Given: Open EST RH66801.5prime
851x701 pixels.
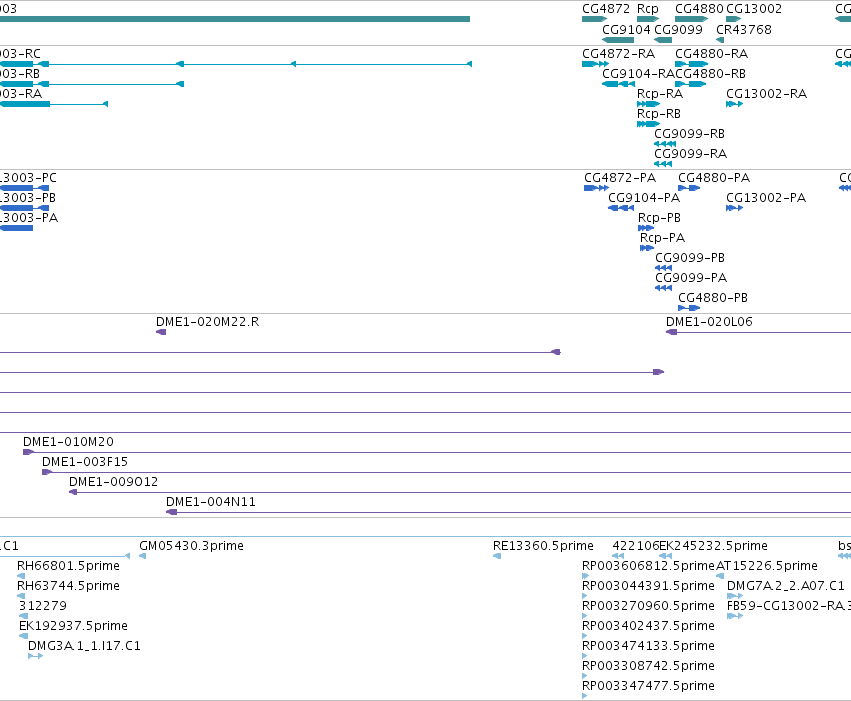Looking at the screenshot, I should 68,566.
